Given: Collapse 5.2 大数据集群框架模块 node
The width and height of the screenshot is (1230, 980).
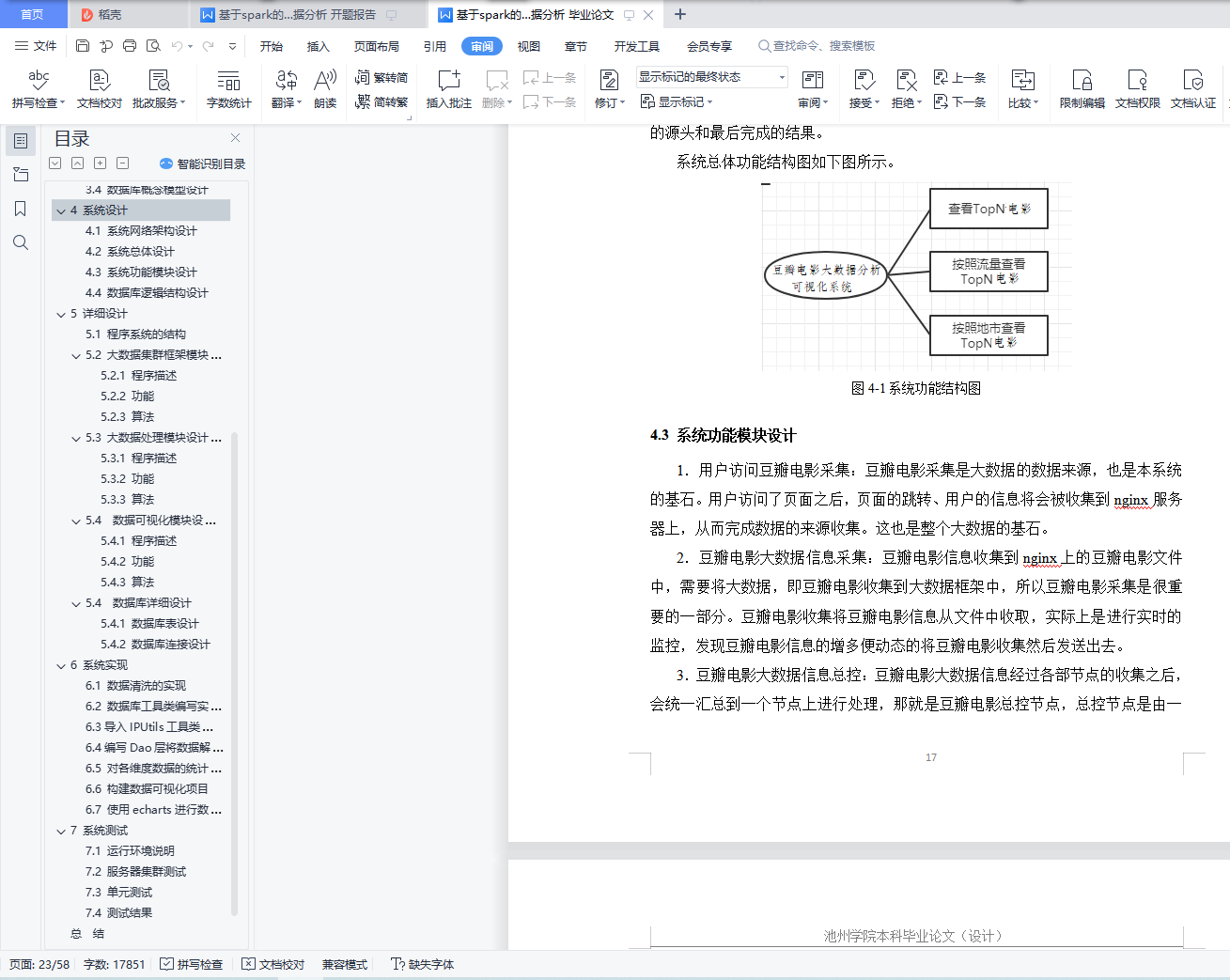Looking at the screenshot, I should [x=76, y=355].
